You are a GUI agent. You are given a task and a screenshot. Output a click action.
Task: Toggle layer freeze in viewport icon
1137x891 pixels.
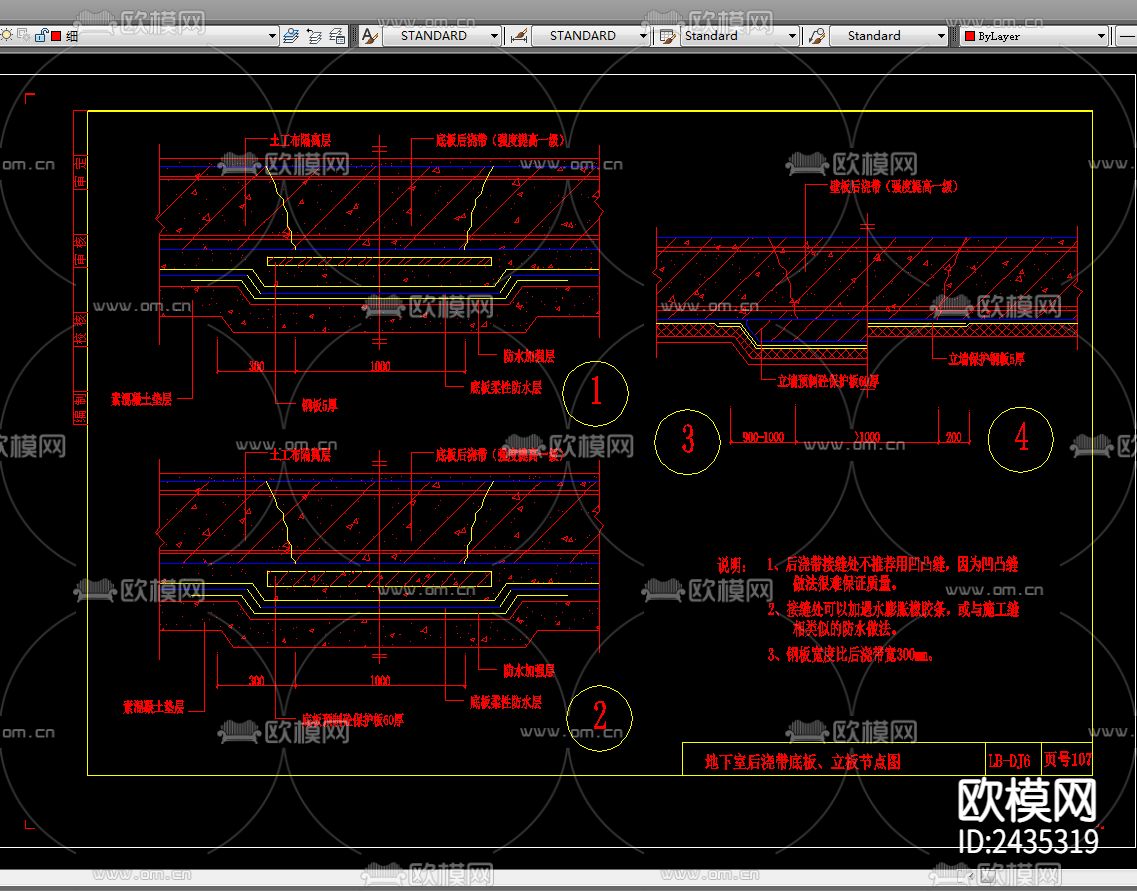click(x=24, y=35)
